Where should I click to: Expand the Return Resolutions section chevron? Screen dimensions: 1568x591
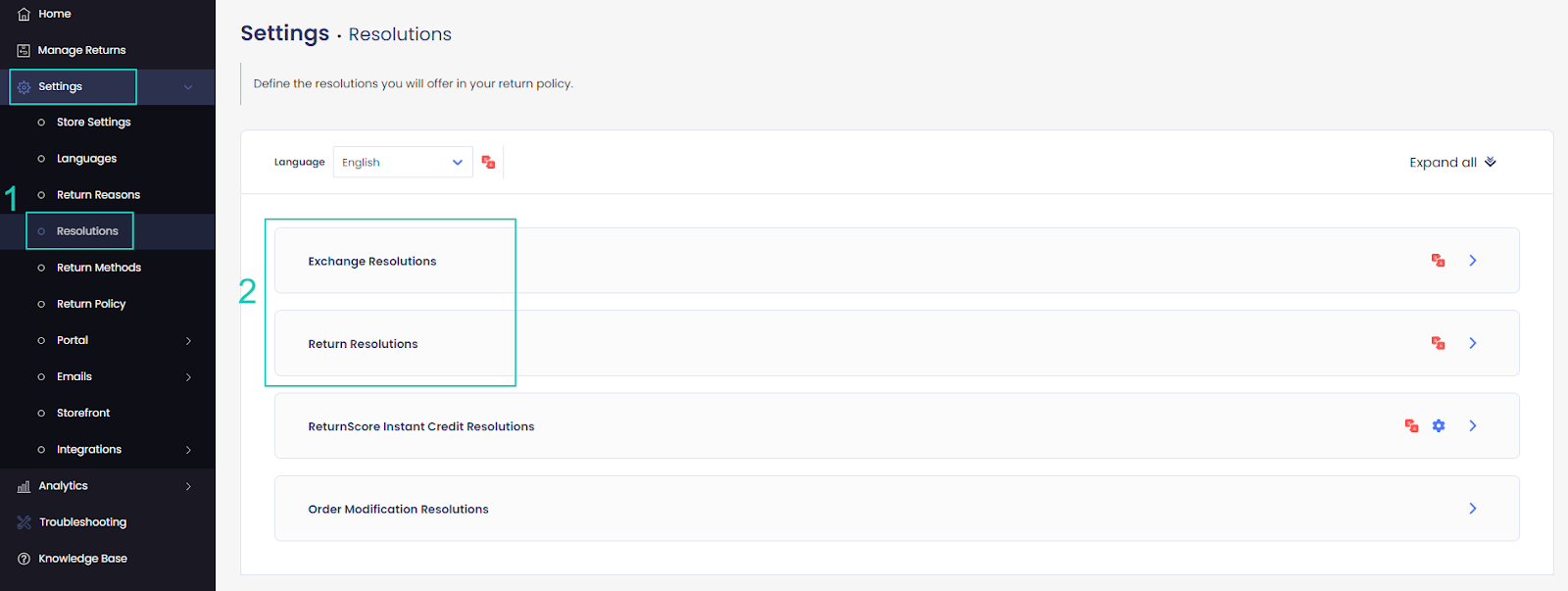click(1473, 343)
